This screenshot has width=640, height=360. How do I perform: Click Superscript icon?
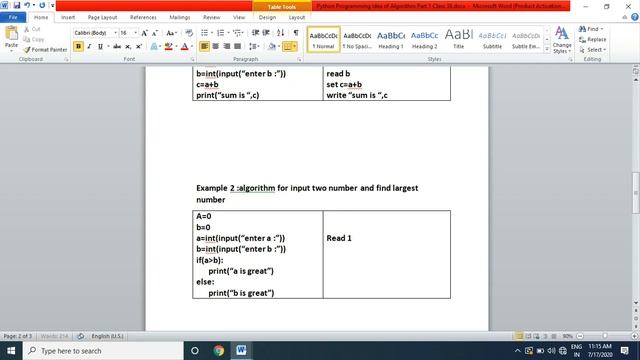139,47
